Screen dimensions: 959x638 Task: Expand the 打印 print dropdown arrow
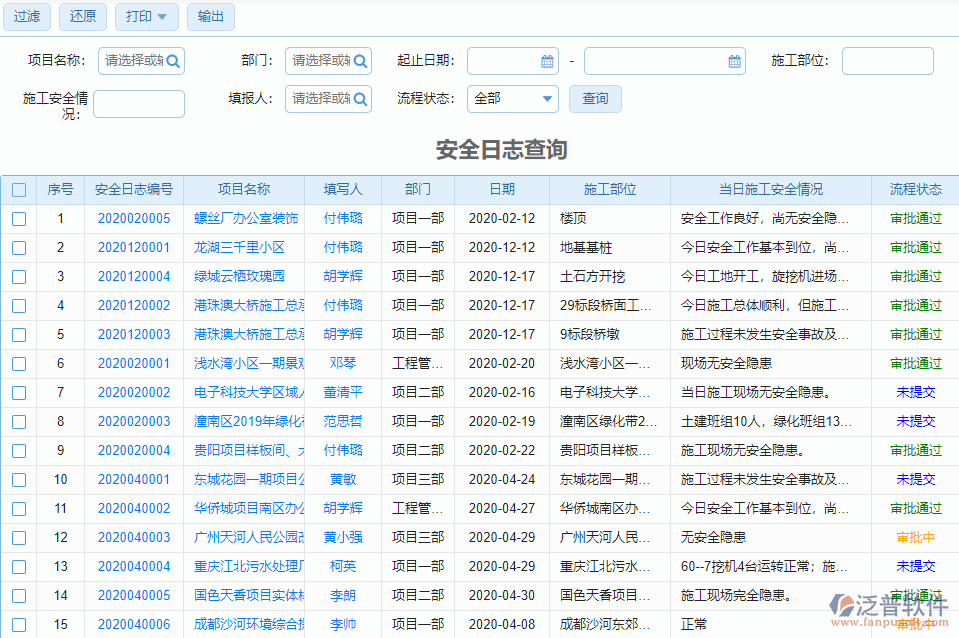(163, 17)
